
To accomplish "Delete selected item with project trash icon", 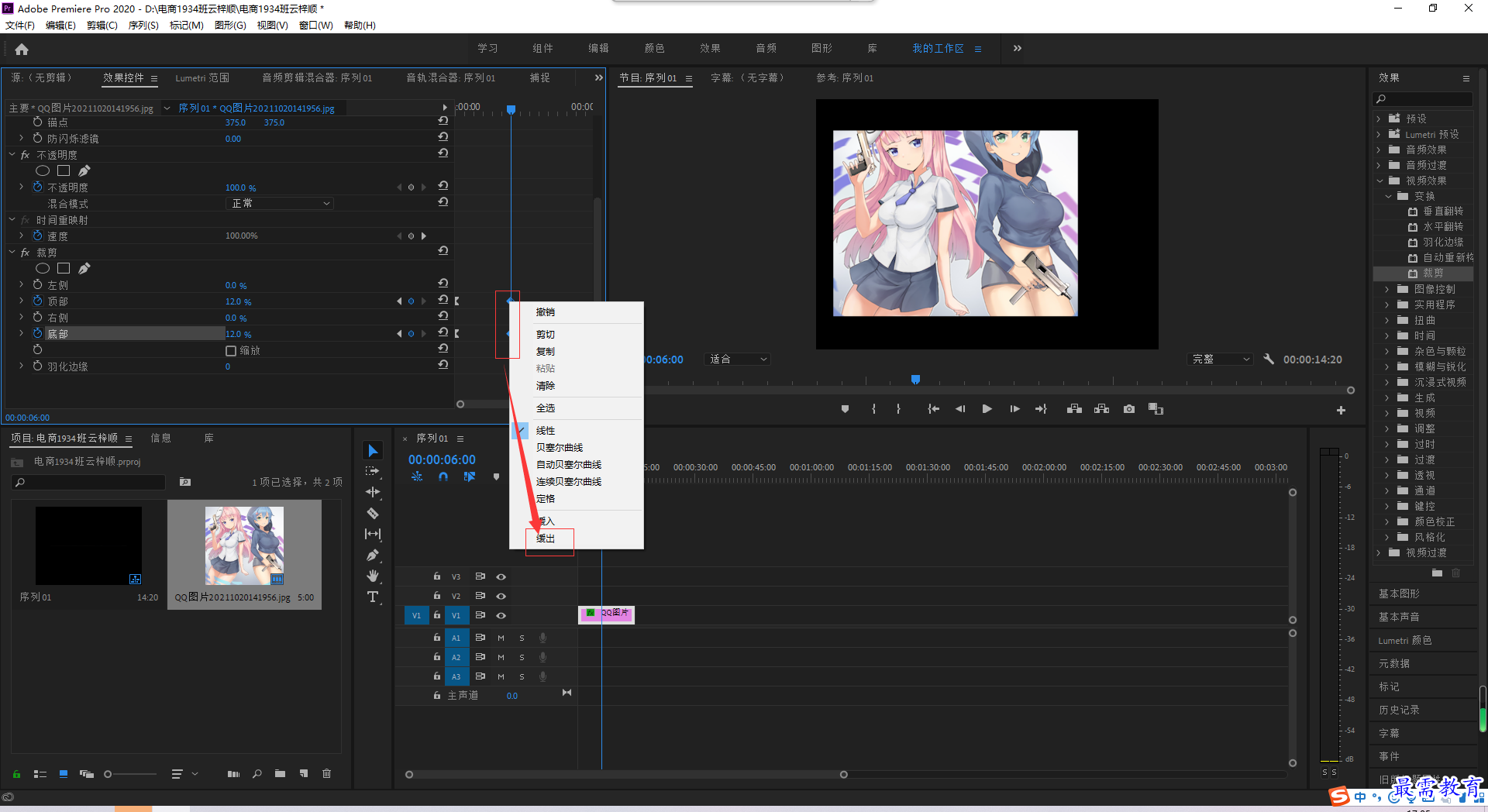I will point(326,773).
